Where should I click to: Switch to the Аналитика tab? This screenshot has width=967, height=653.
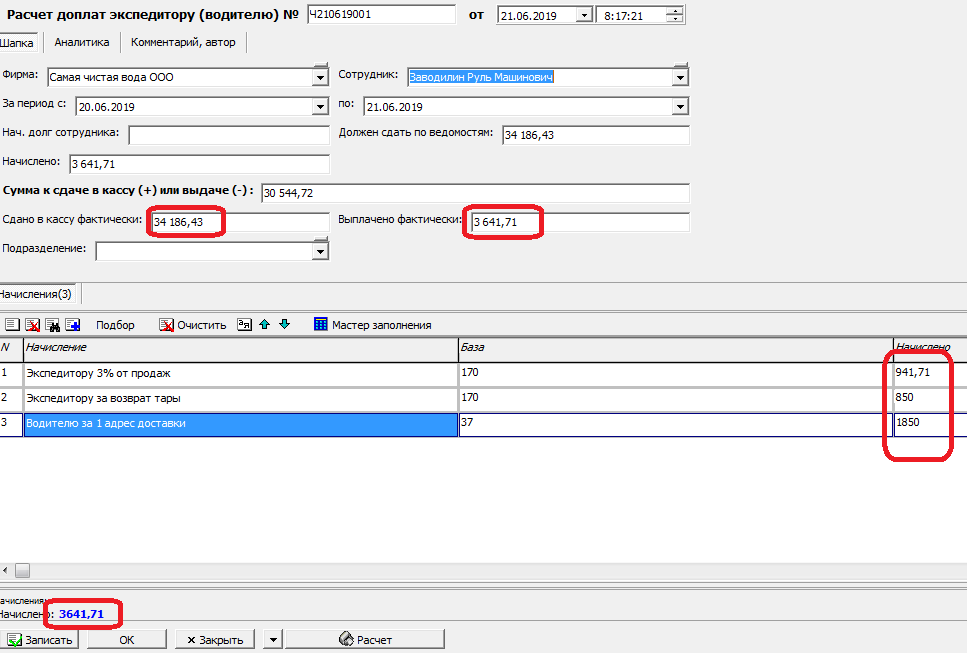click(82, 42)
